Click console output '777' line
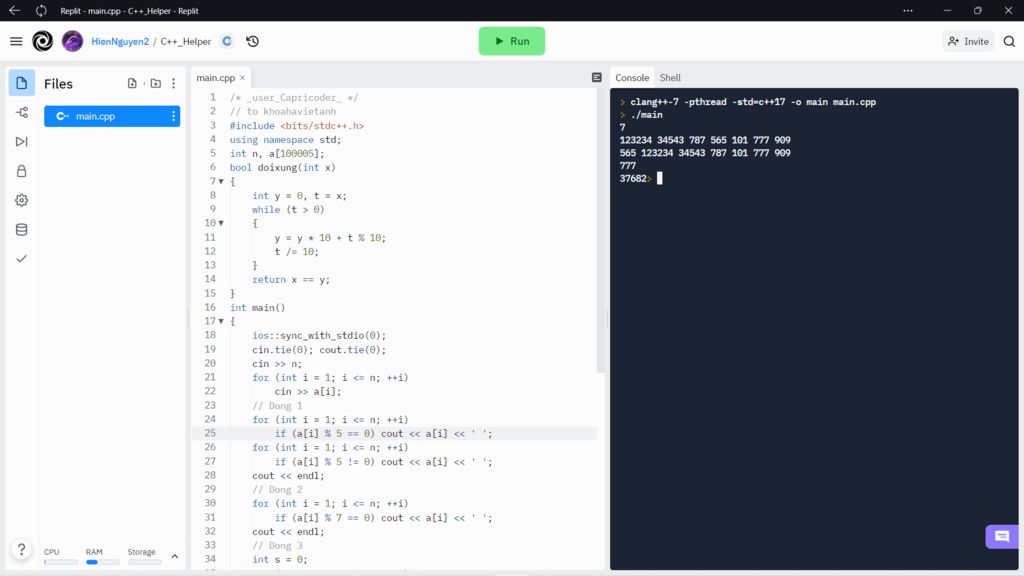The width and height of the screenshot is (1024, 576). coord(628,166)
